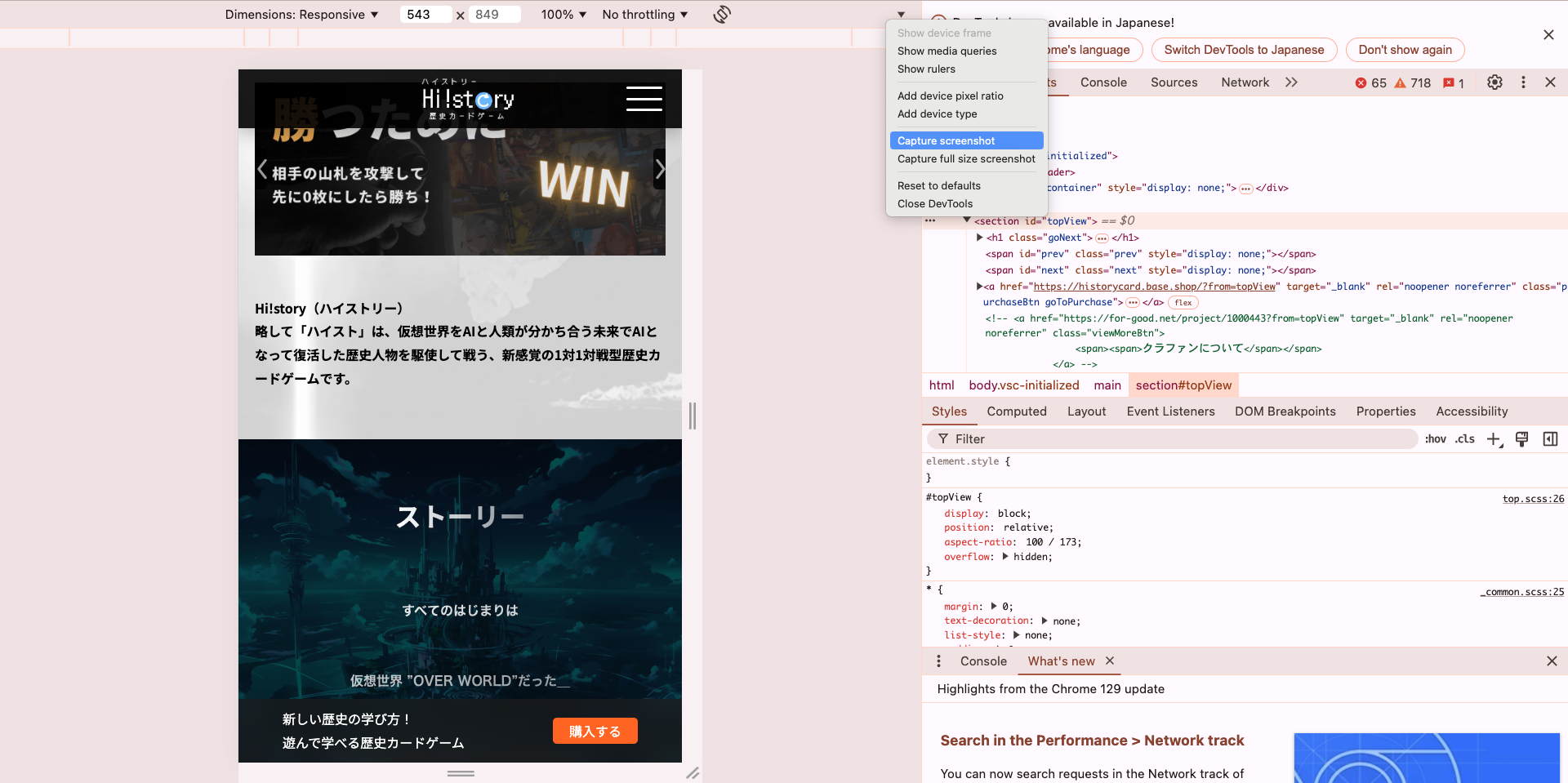Add a new style rule with + icon
Viewport: 1568px width, 783px height.
1494,438
